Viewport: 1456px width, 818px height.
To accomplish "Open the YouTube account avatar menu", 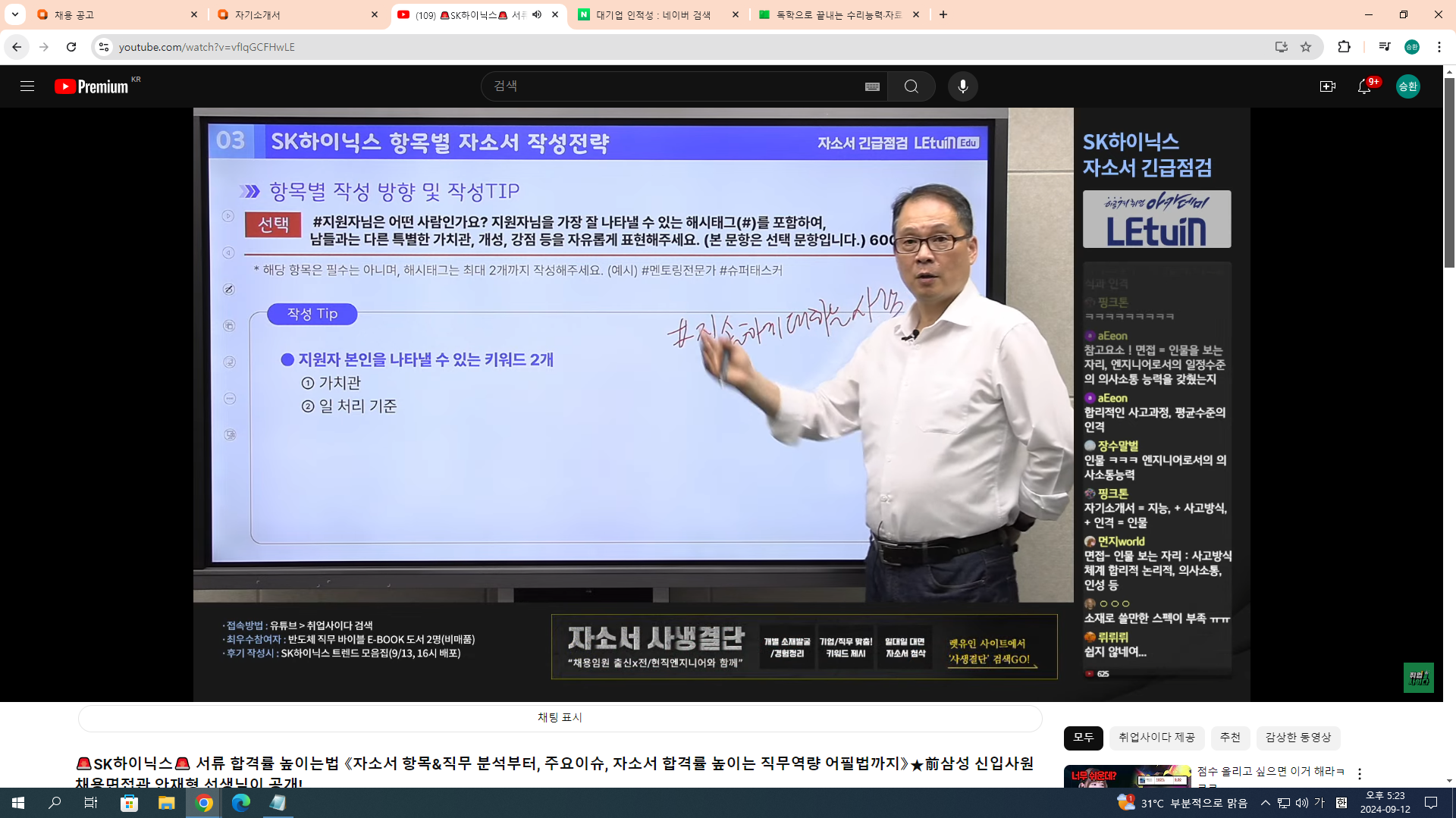I will pos(1407,86).
